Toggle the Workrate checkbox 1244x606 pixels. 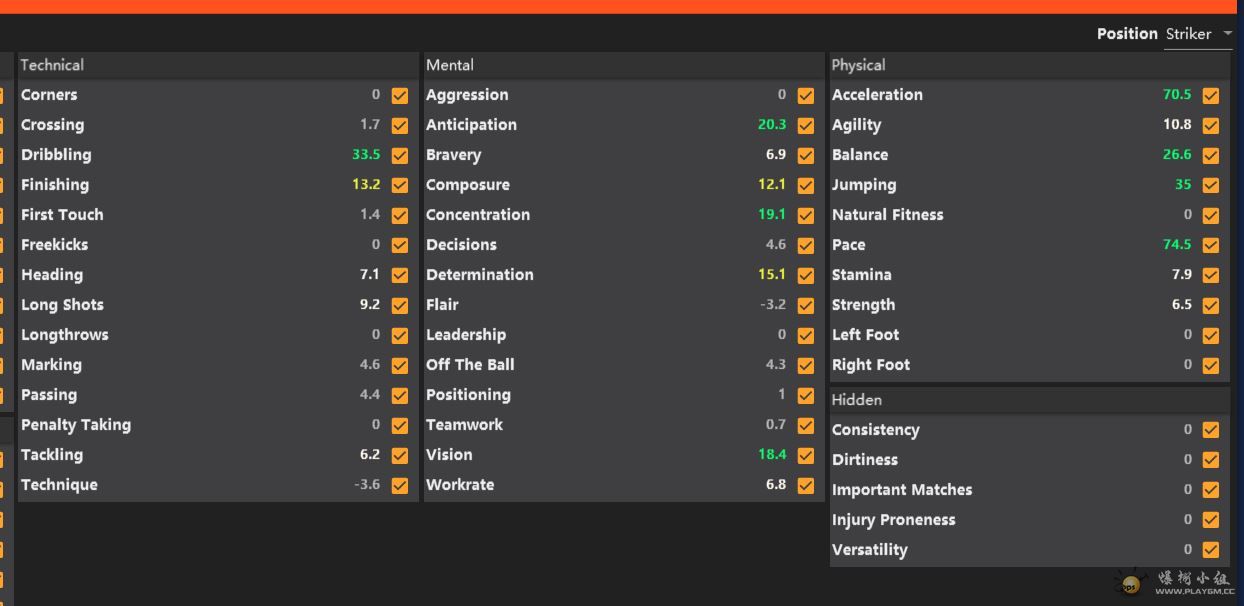(806, 486)
